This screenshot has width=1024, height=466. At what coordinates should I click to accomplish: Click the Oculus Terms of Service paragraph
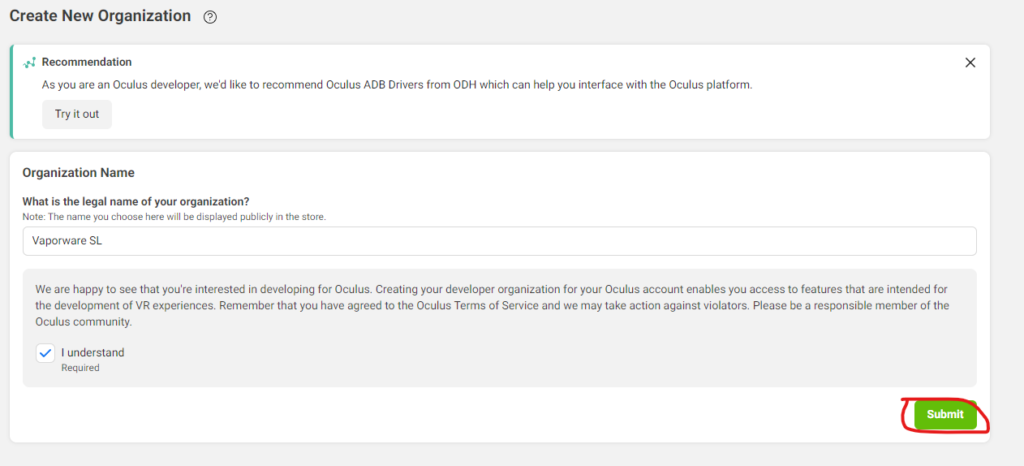pyautogui.click(x=493, y=305)
